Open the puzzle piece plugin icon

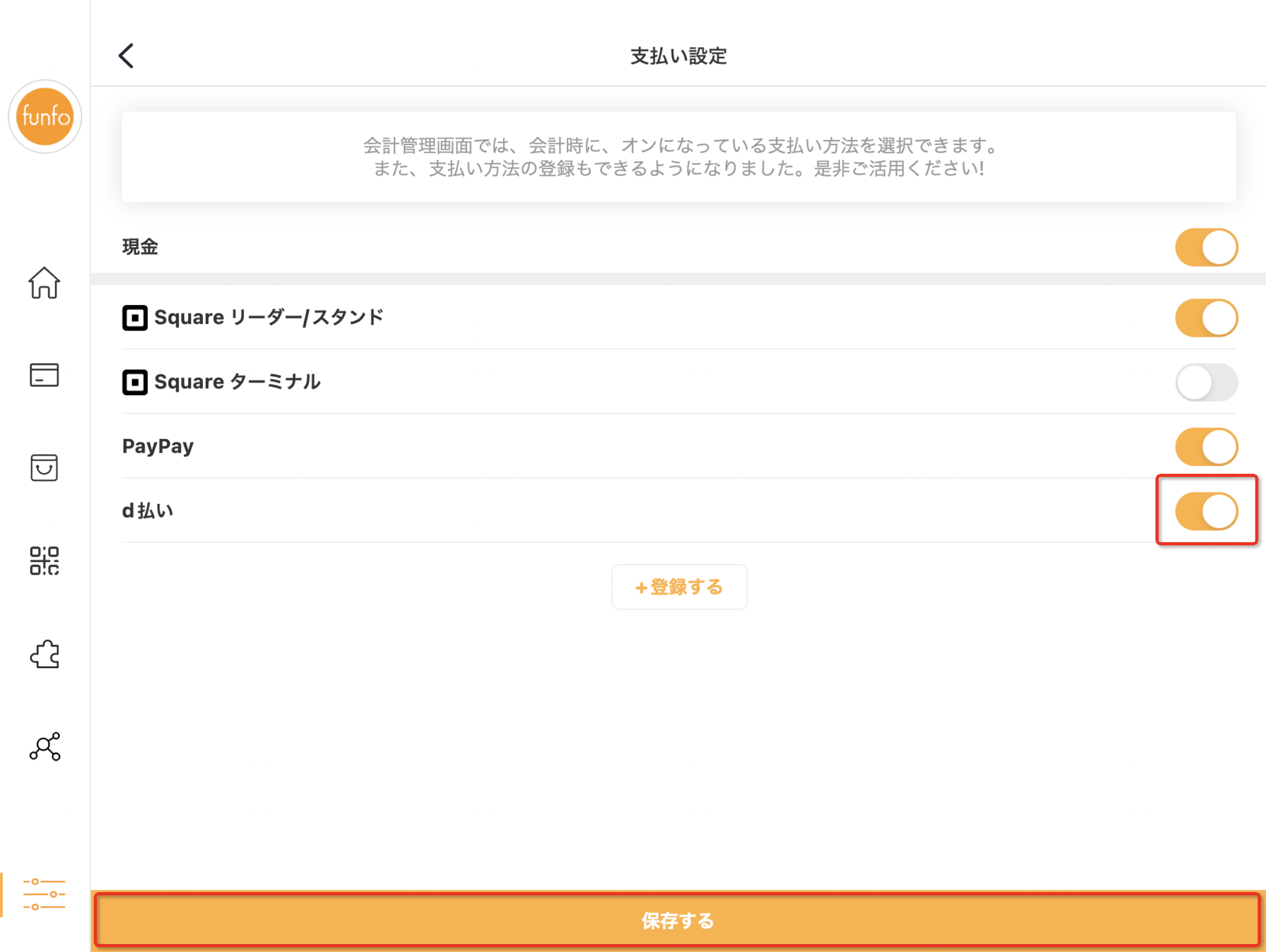pyautogui.click(x=44, y=654)
